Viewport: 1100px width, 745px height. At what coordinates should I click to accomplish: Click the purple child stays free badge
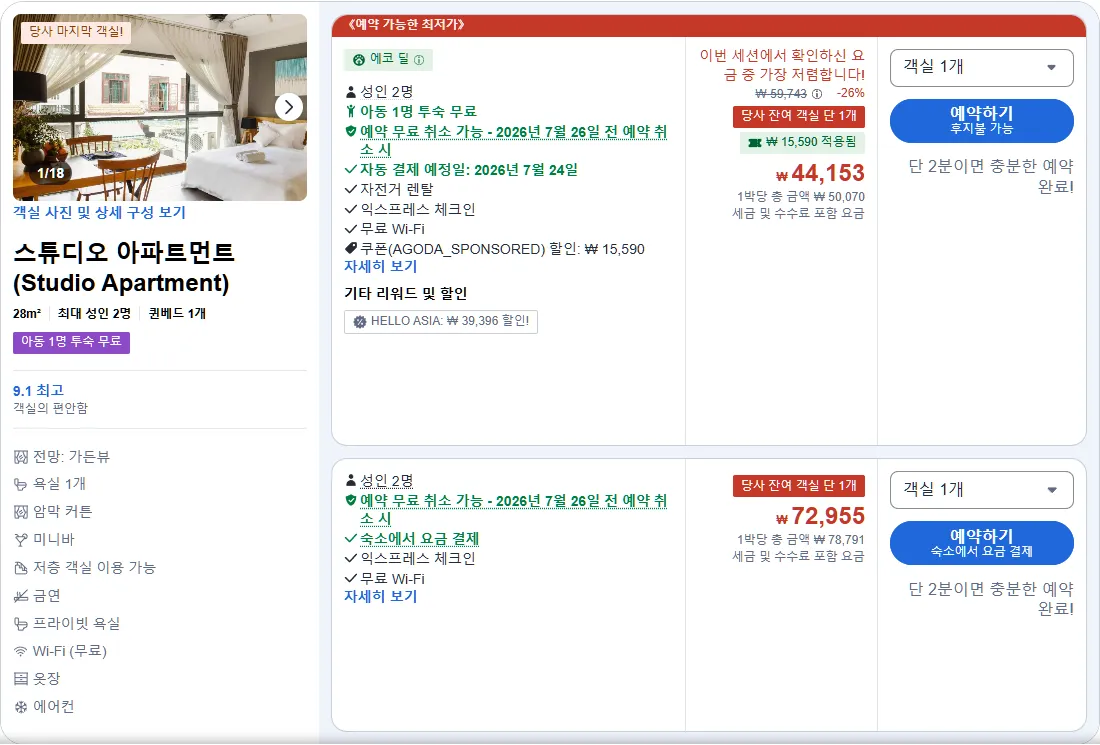[71, 342]
